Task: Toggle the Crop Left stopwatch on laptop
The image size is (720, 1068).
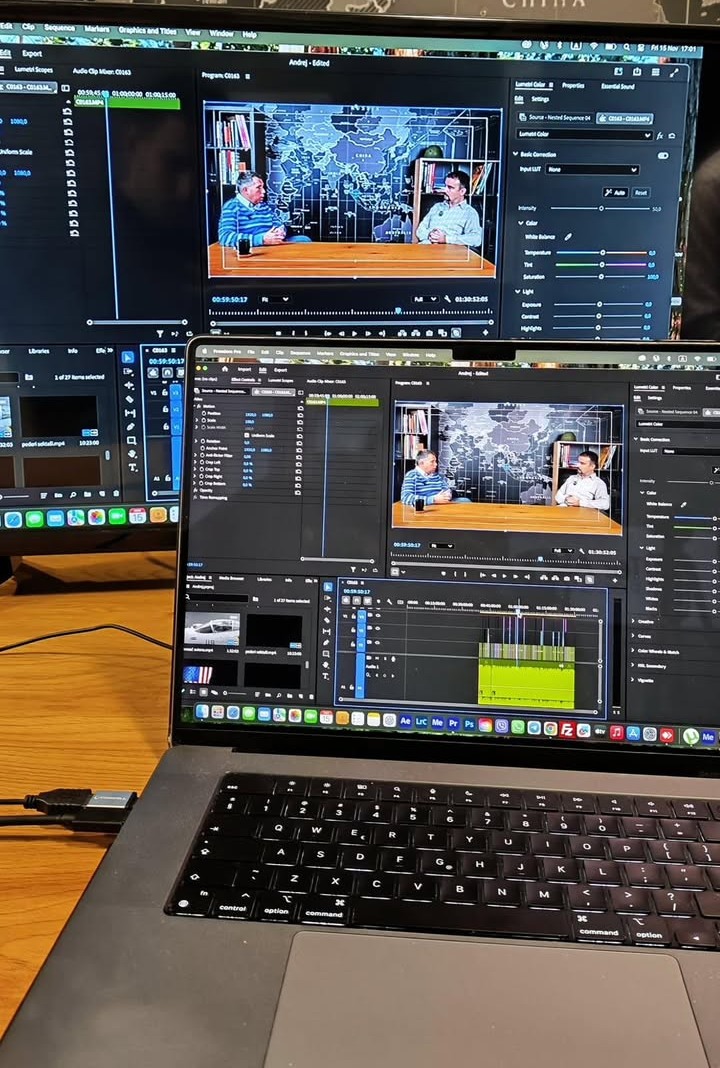Action: (x=202, y=462)
